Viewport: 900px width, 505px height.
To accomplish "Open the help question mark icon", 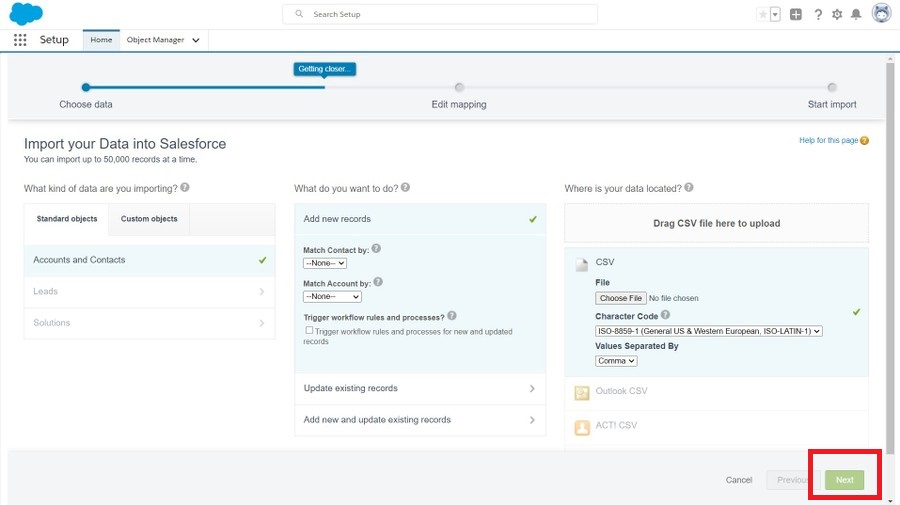I will tap(818, 14).
